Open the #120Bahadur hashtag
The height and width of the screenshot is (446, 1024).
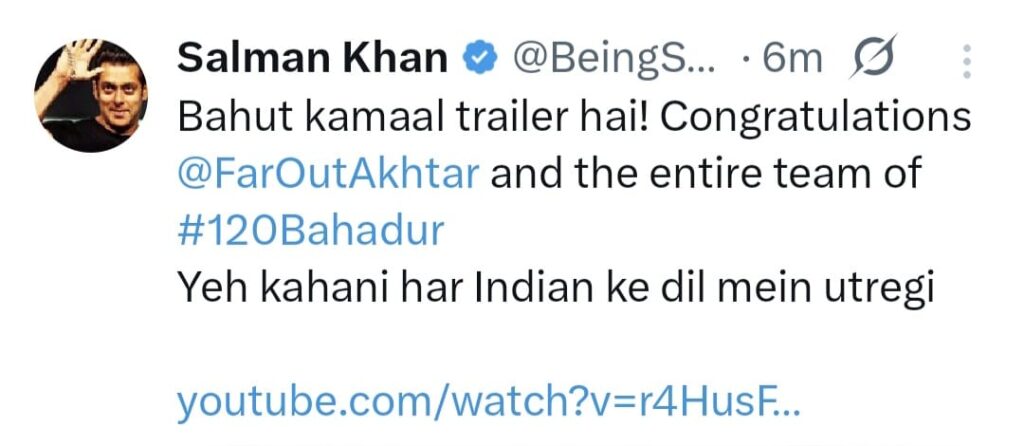311,231
